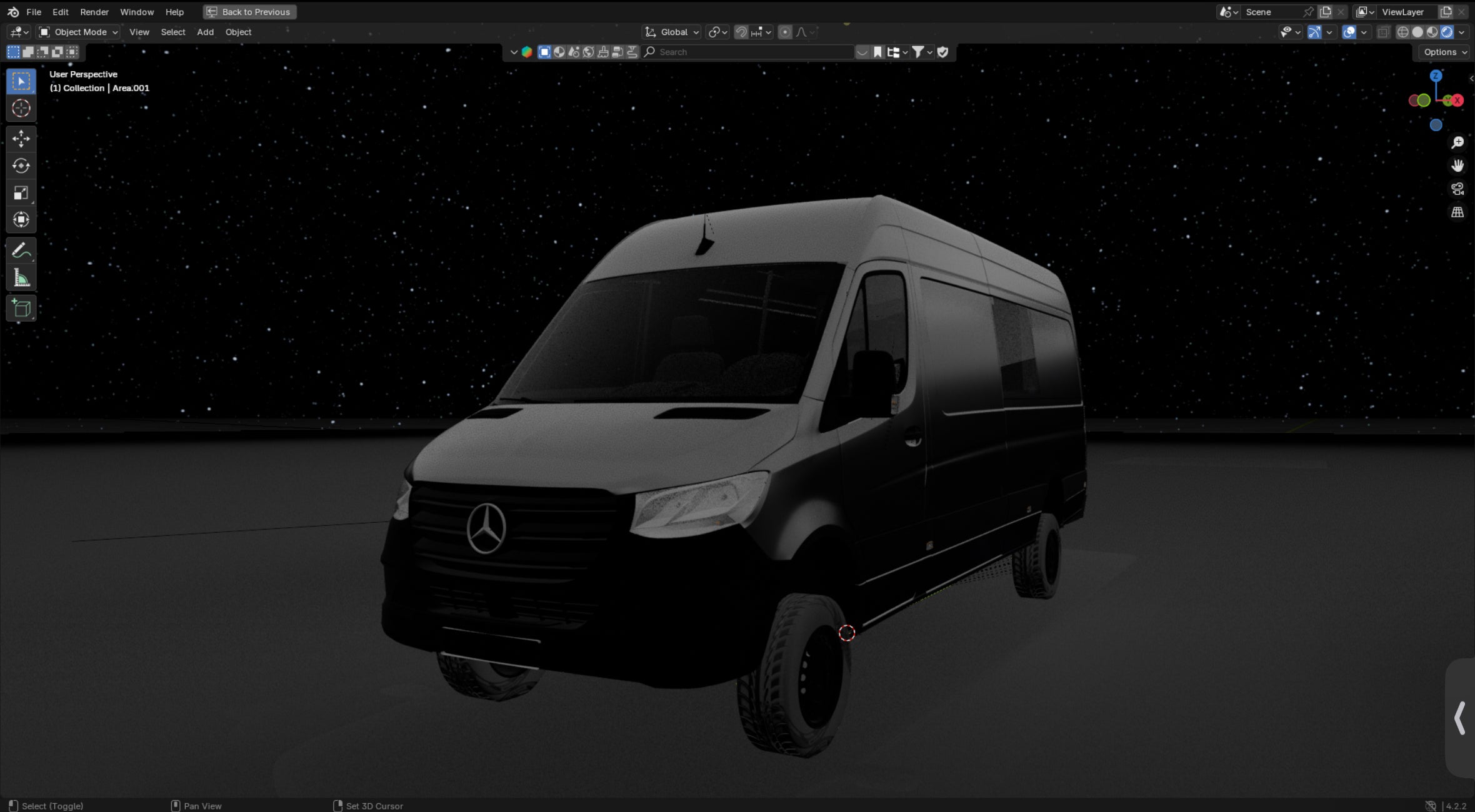Select the Move tool
1475x812 pixels.
21,138
